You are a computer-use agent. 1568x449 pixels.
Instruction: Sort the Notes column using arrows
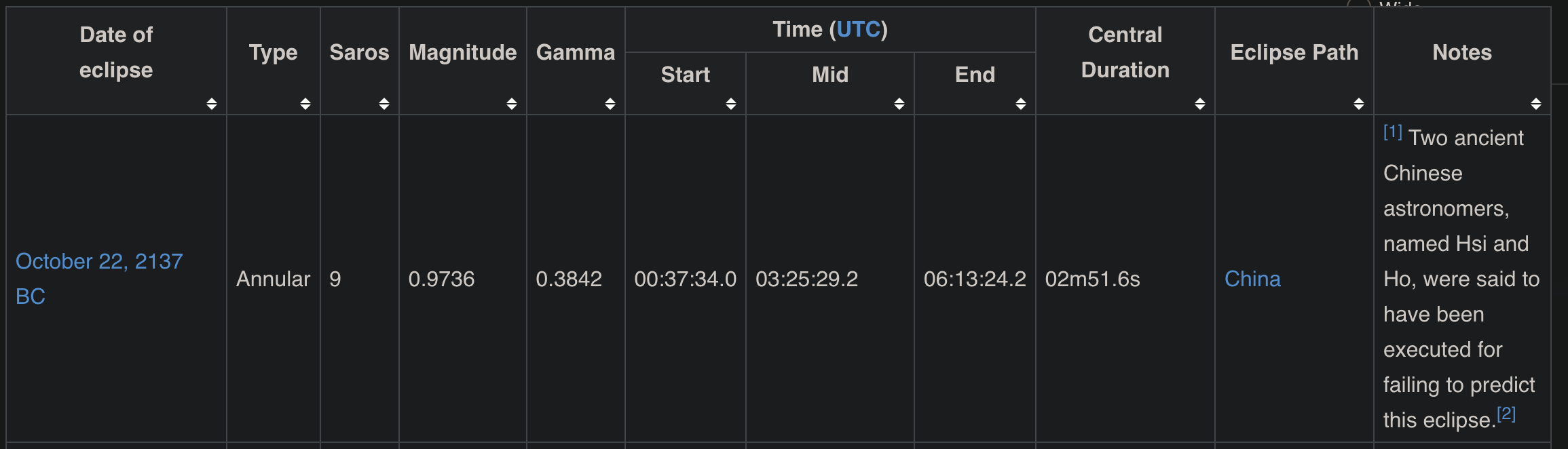1536,104
